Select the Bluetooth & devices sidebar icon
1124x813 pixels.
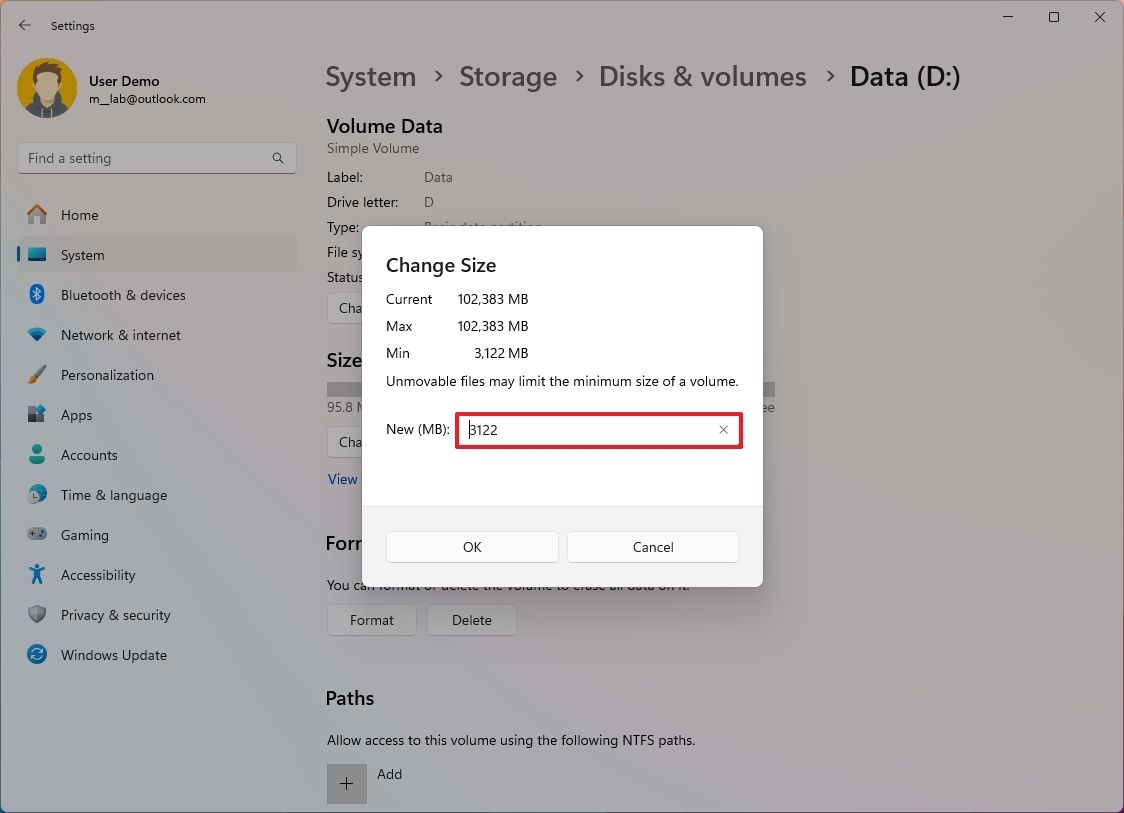click(37, 295)
